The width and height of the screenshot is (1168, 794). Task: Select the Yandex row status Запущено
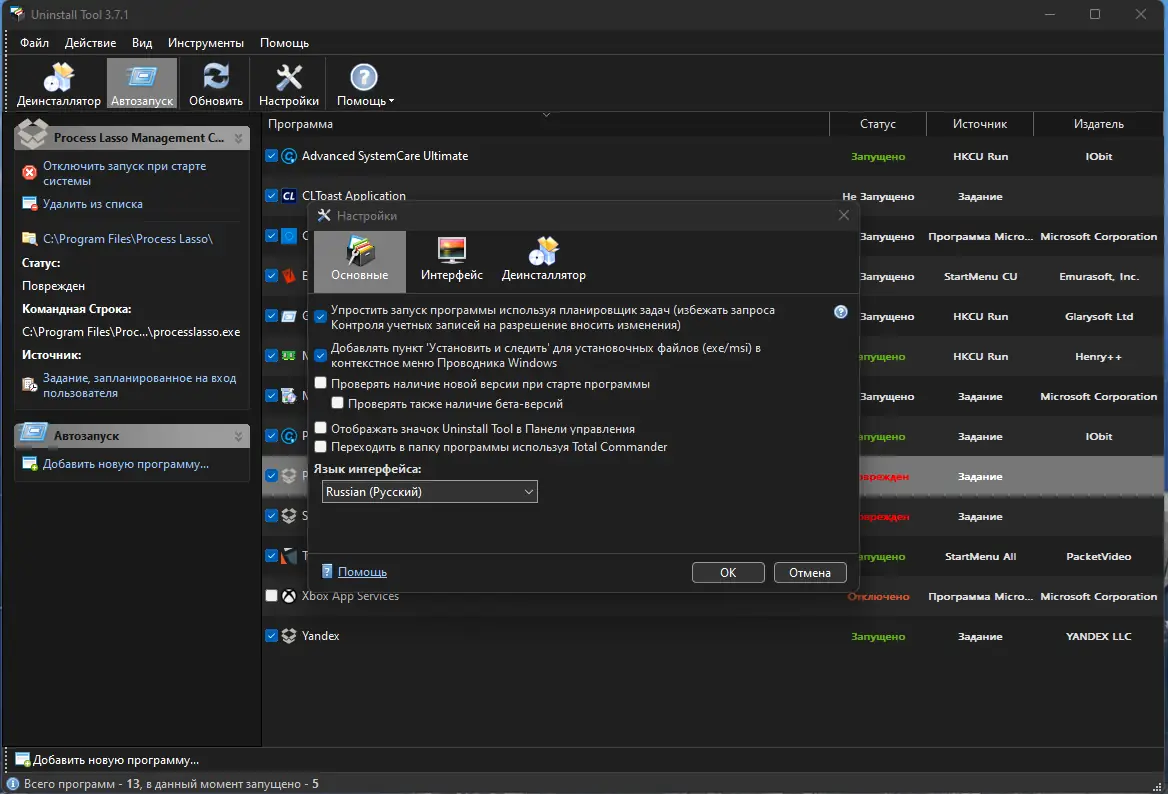click(x=877, y=637)
